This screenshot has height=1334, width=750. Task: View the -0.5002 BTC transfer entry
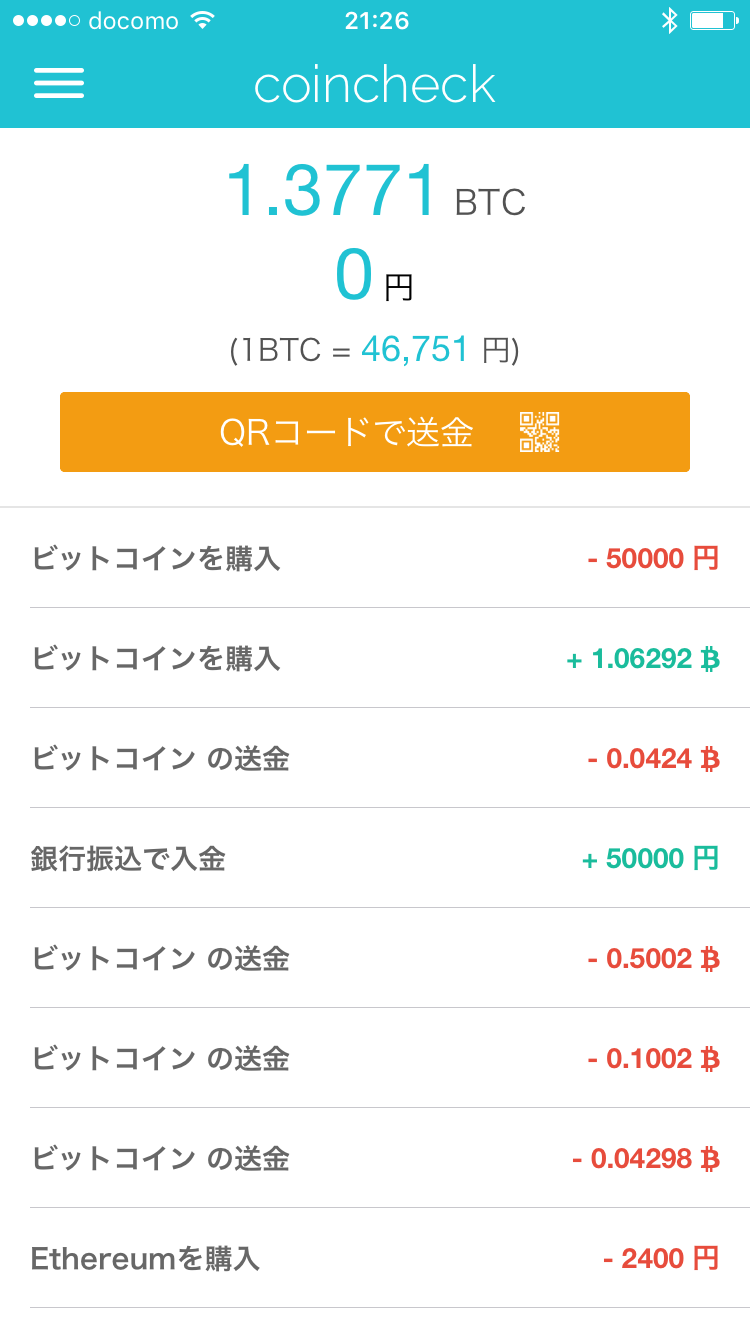pyautogui.click(x=375, y=958)
